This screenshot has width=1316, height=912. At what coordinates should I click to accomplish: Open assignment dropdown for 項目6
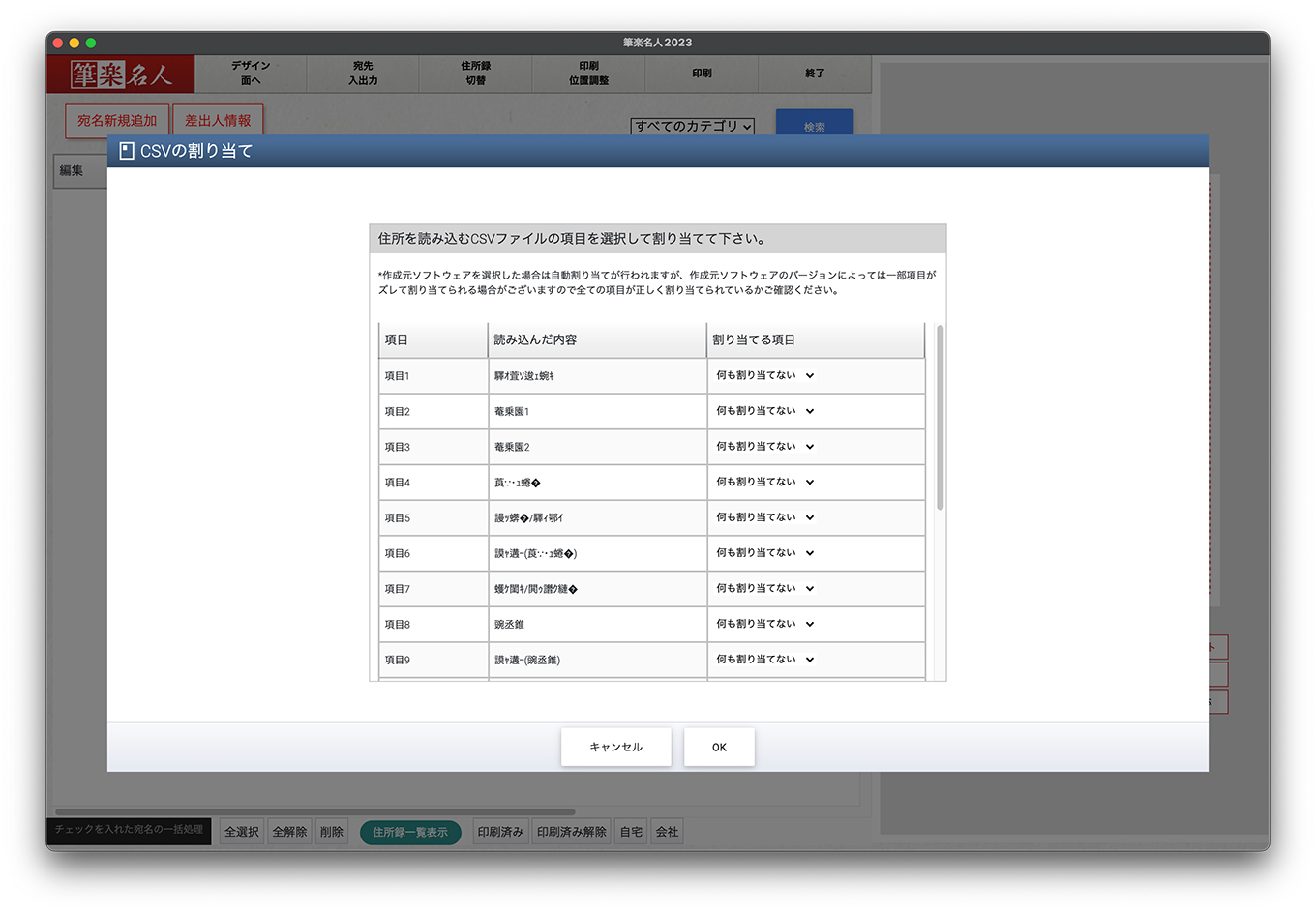pos(764,553)
